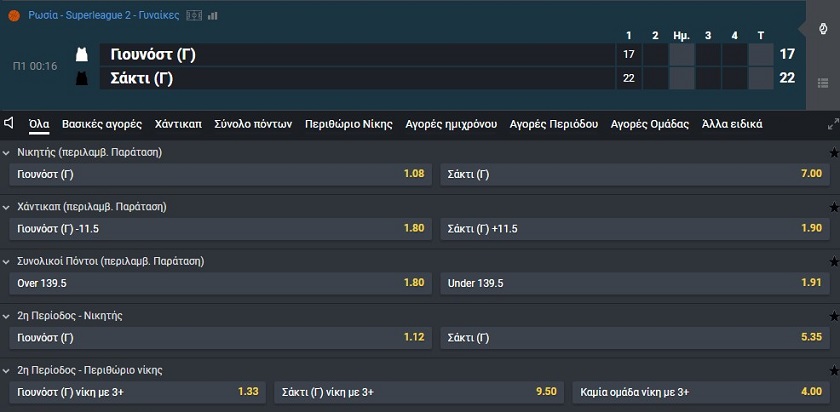The height and width of the screenshot is (412, 840).
Task: Star the Συνολικοί Πόντοι market
Action: tap(834, 262)
